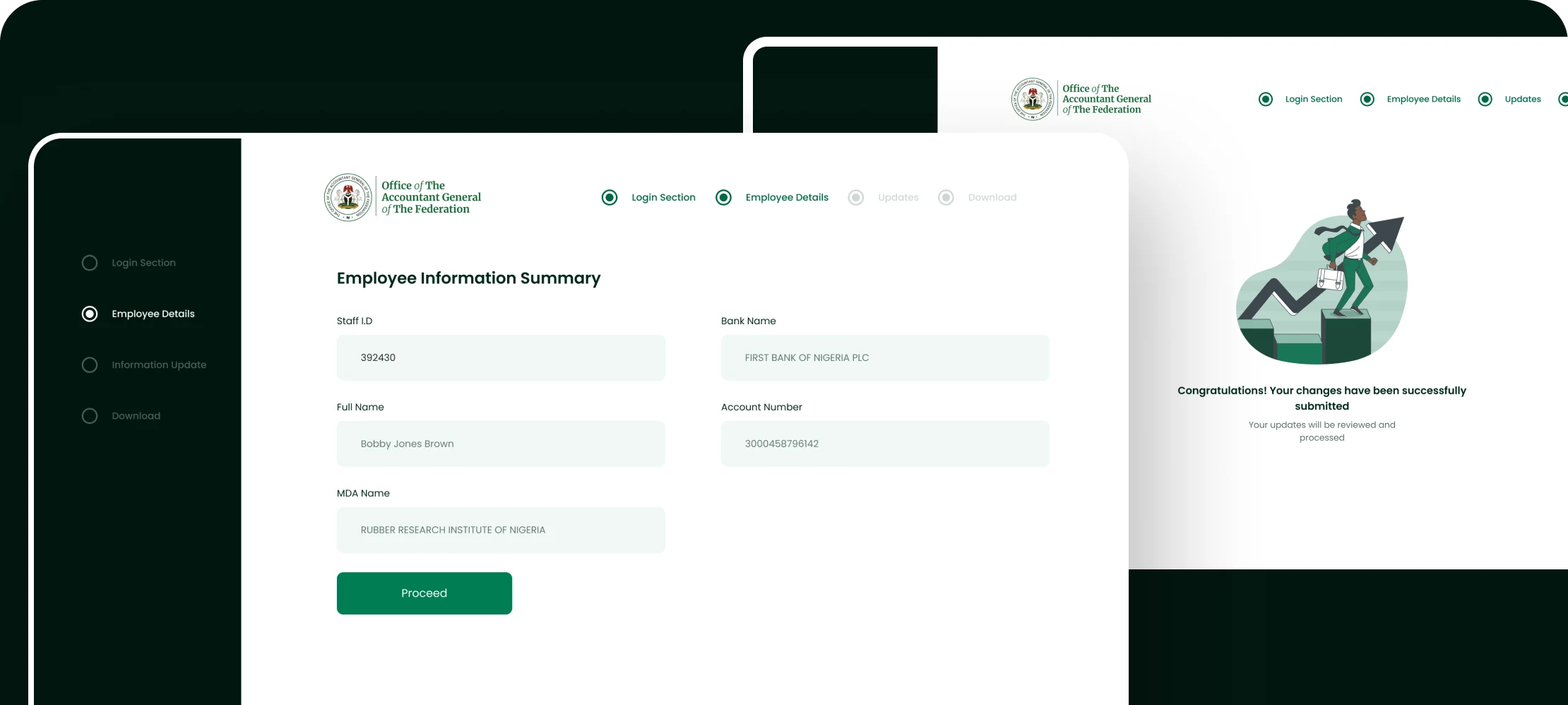This screenshot has height=705, width=1568.
Task: Click the Bank Name field
Action: [x=885, y=357]
